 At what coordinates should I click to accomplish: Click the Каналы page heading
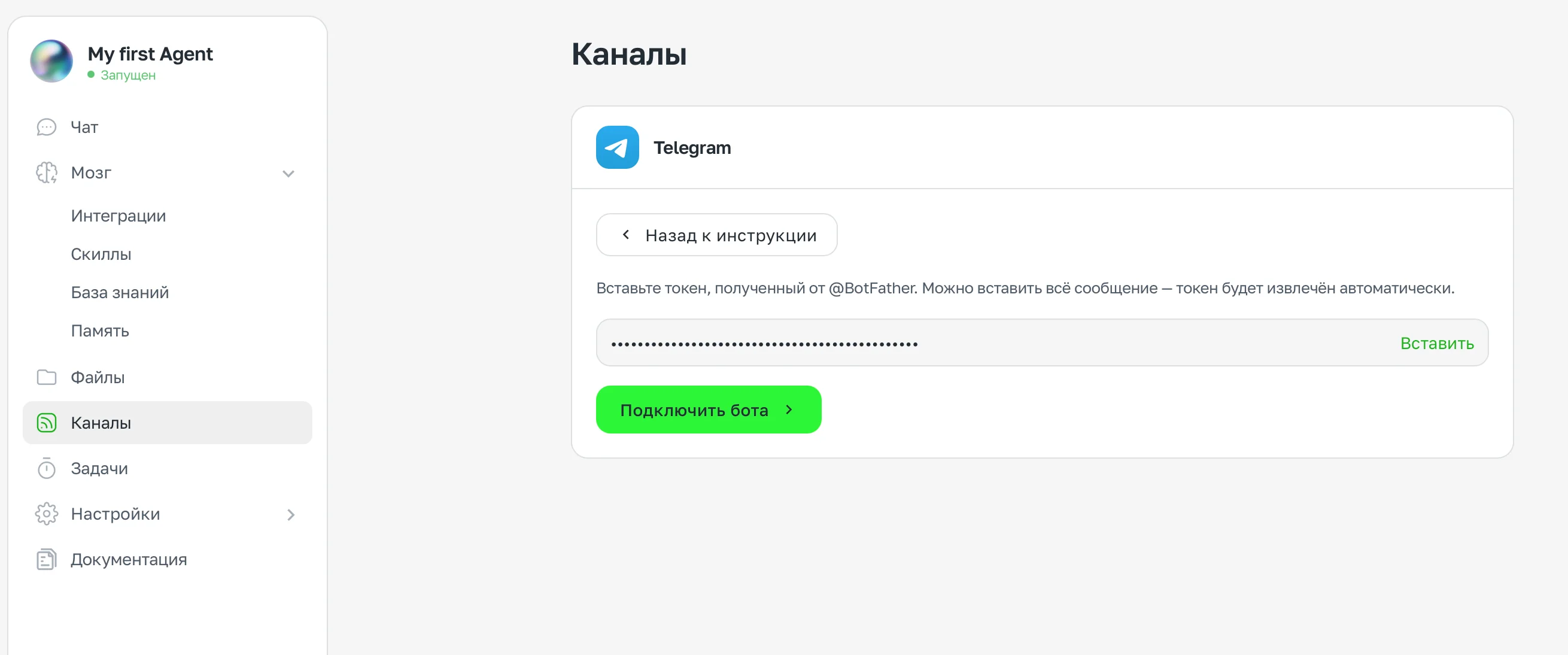coord(630,54)
